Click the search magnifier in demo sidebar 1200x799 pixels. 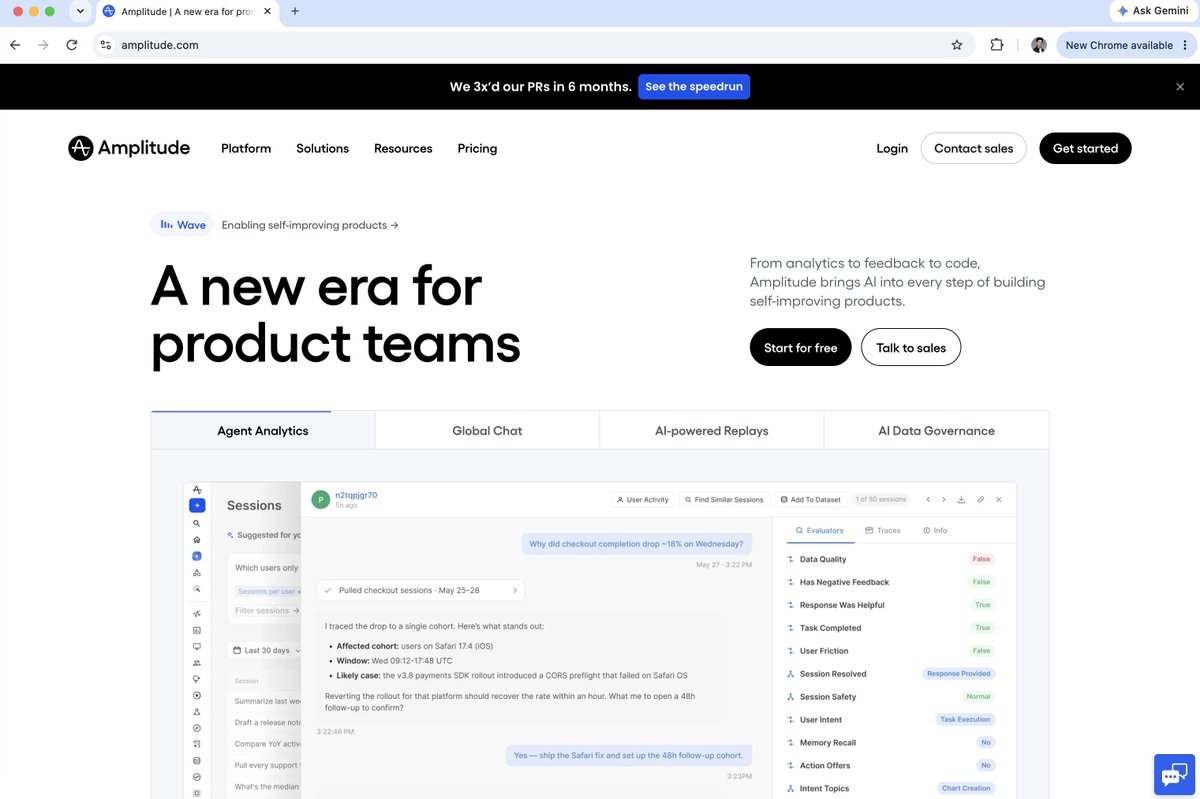197,523
